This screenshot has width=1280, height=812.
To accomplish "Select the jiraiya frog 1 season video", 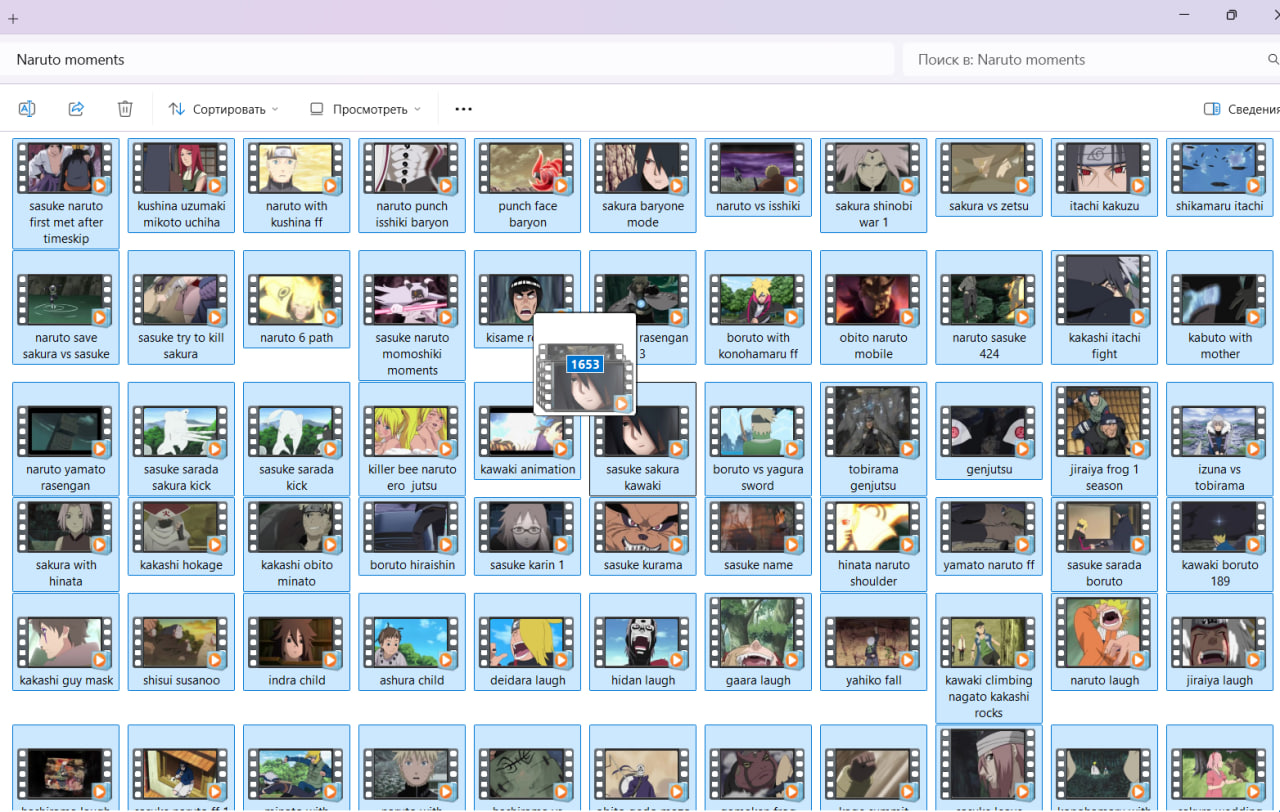I will [1105, 439].
